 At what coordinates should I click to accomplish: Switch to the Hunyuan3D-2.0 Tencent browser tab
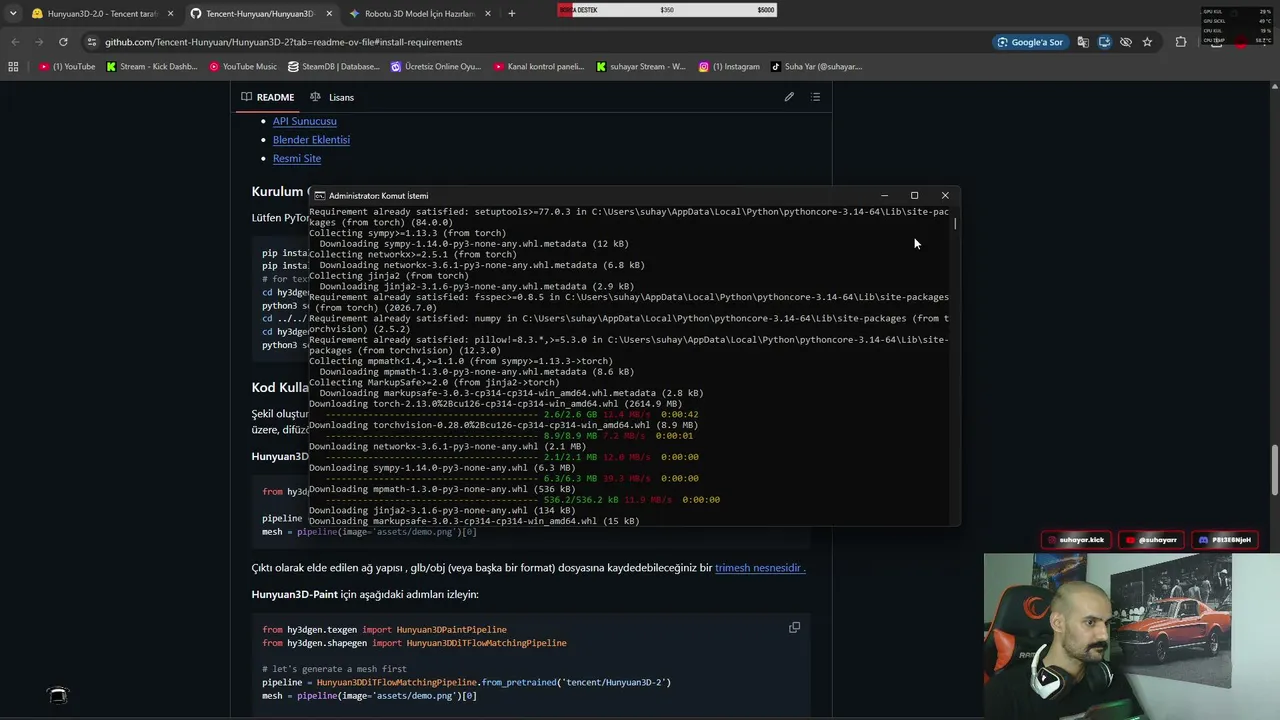101,14
